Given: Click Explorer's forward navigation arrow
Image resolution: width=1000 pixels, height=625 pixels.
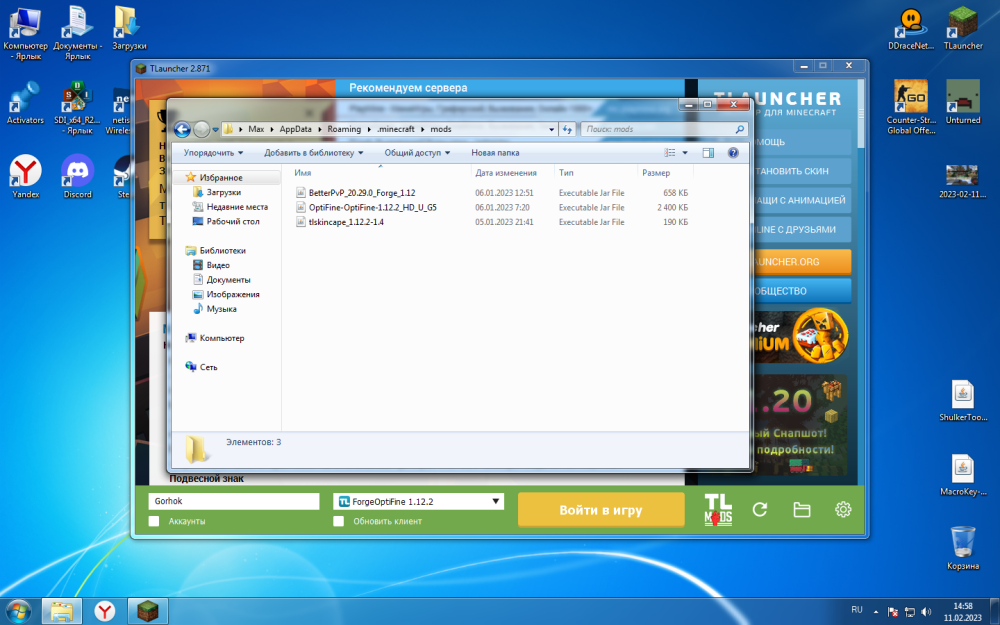Looking at the screenshot, I should pos(202,129).
